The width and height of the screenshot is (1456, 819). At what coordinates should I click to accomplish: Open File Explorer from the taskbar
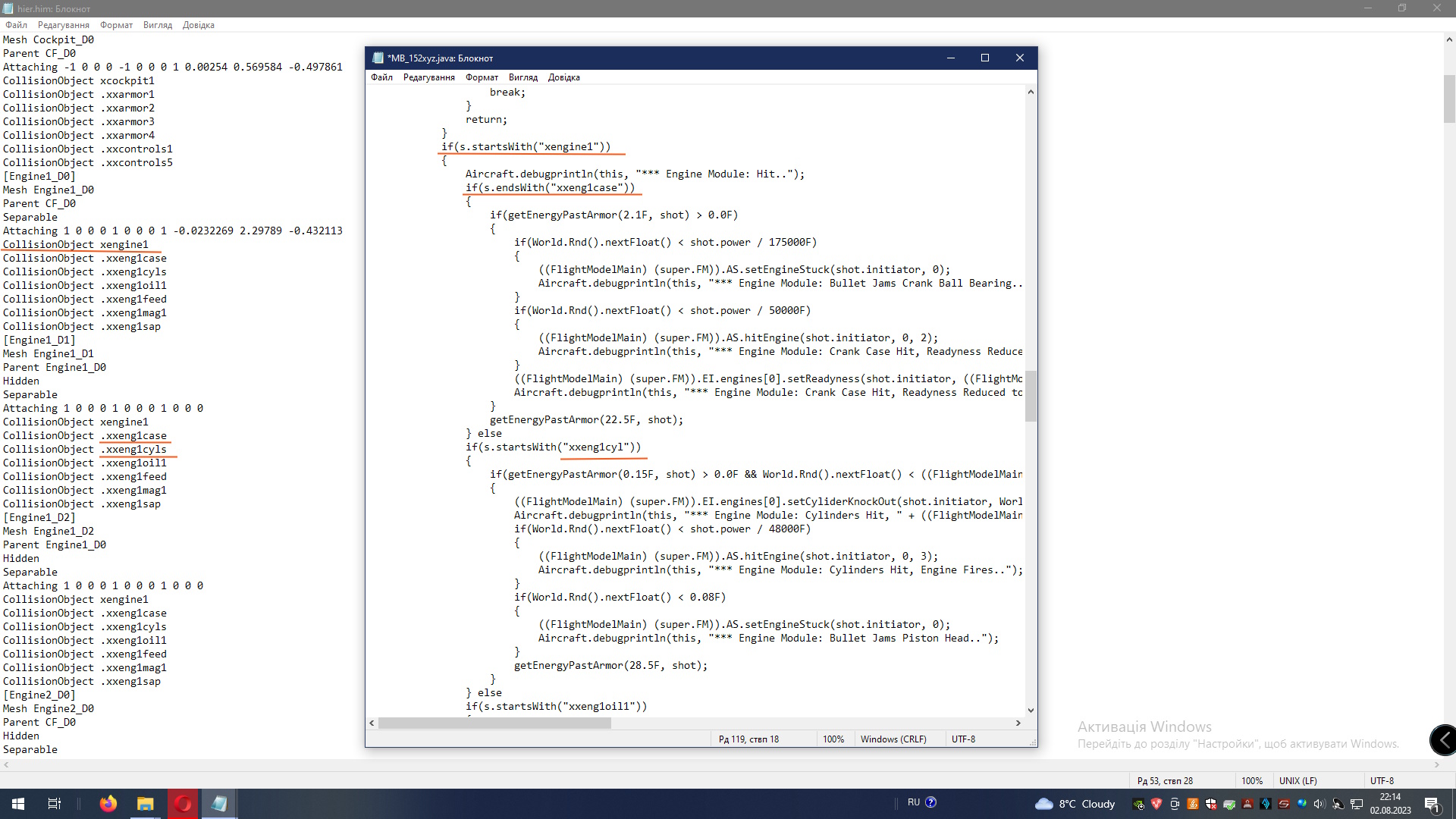[x=145, y=803]
